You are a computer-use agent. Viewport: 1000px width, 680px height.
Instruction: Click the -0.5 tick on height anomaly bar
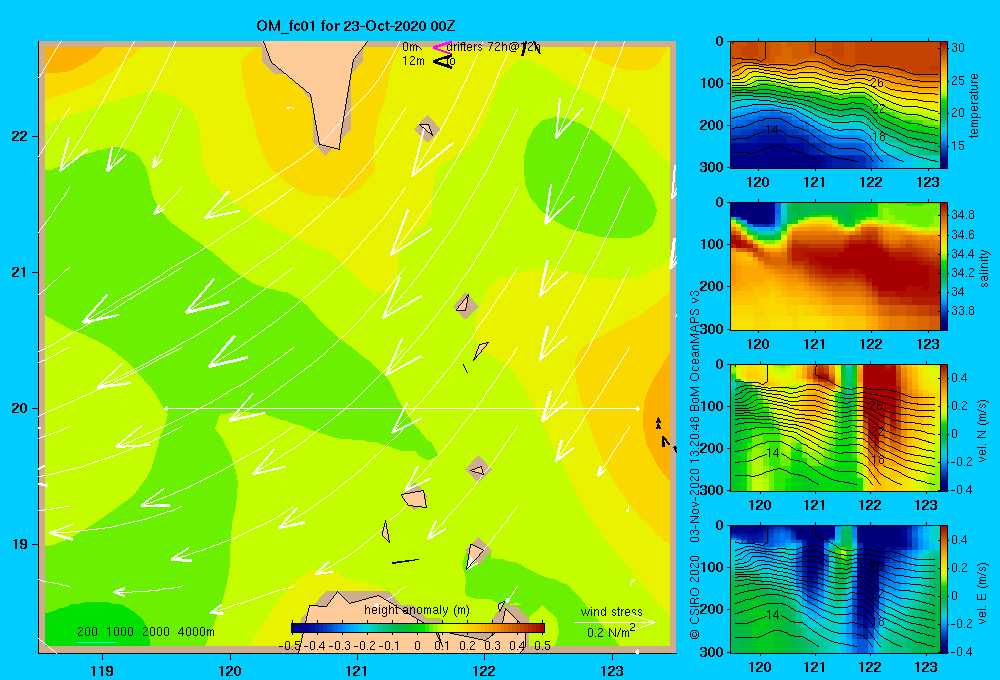tap(289, 646)
